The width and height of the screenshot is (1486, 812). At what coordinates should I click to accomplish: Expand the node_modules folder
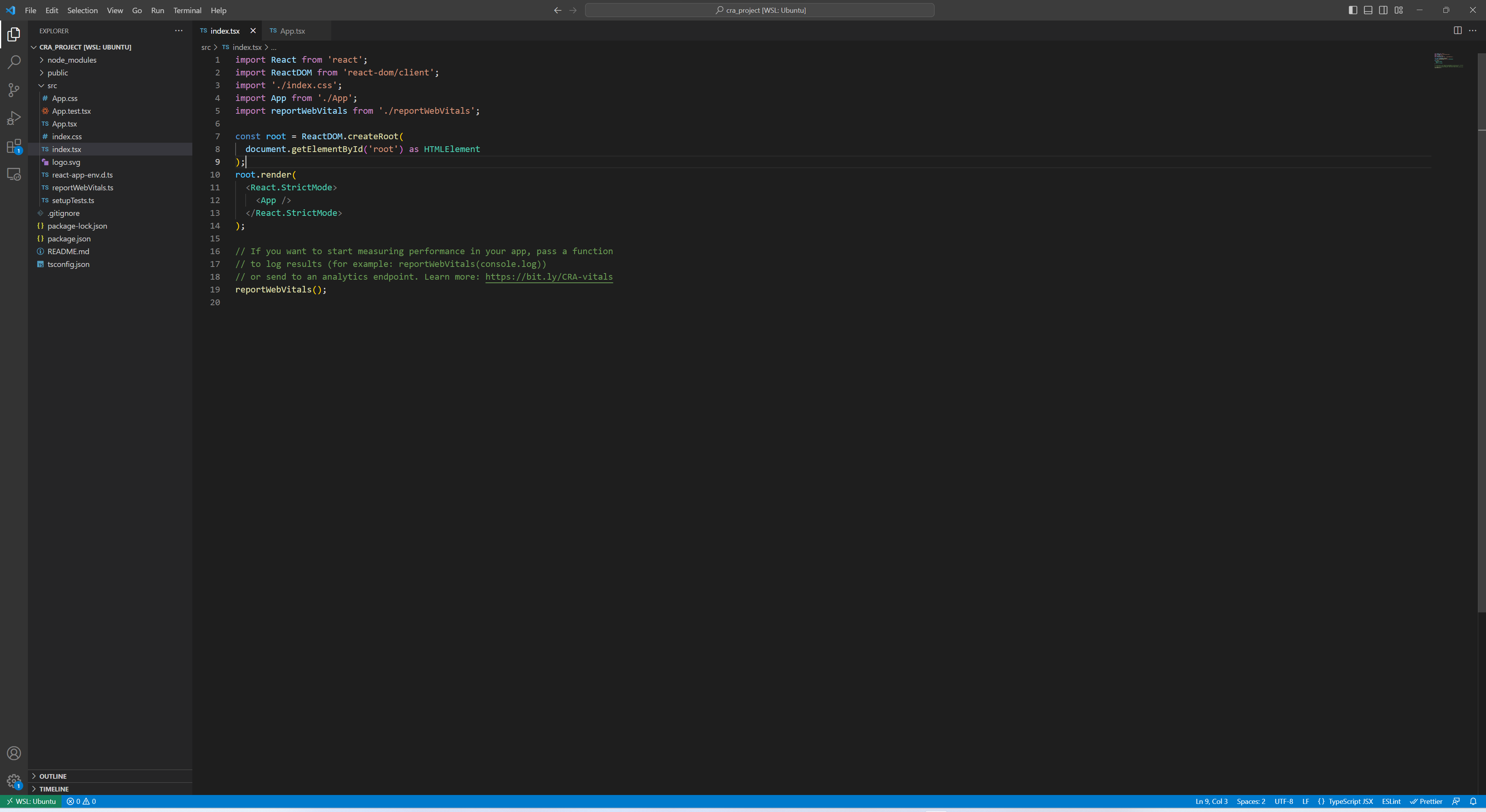coord(72,60)
